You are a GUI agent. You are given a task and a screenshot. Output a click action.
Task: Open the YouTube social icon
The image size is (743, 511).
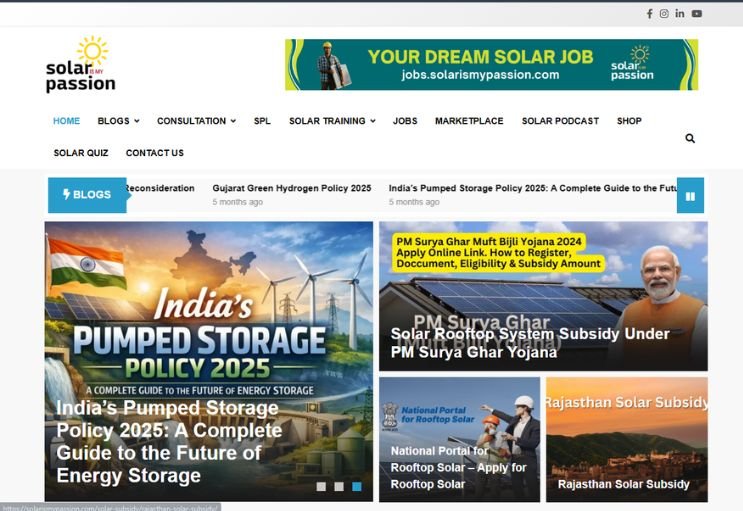tap(697, 14)
